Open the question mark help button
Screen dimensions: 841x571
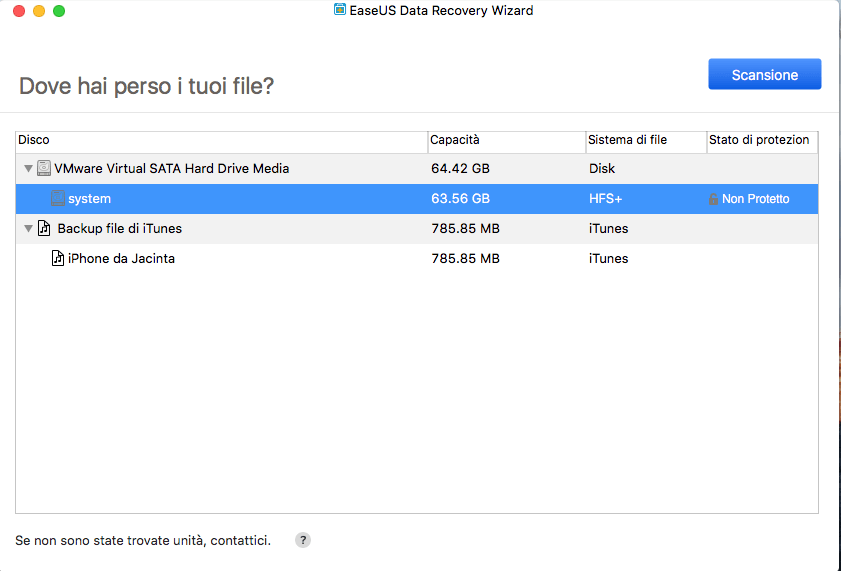(x=303, y=540)
